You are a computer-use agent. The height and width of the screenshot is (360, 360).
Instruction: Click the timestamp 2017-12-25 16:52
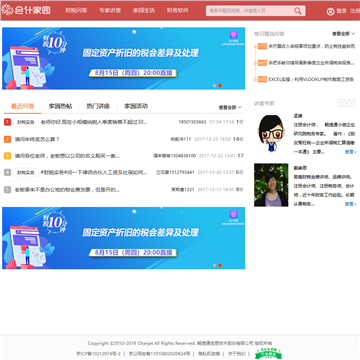(x=212, y=139)
